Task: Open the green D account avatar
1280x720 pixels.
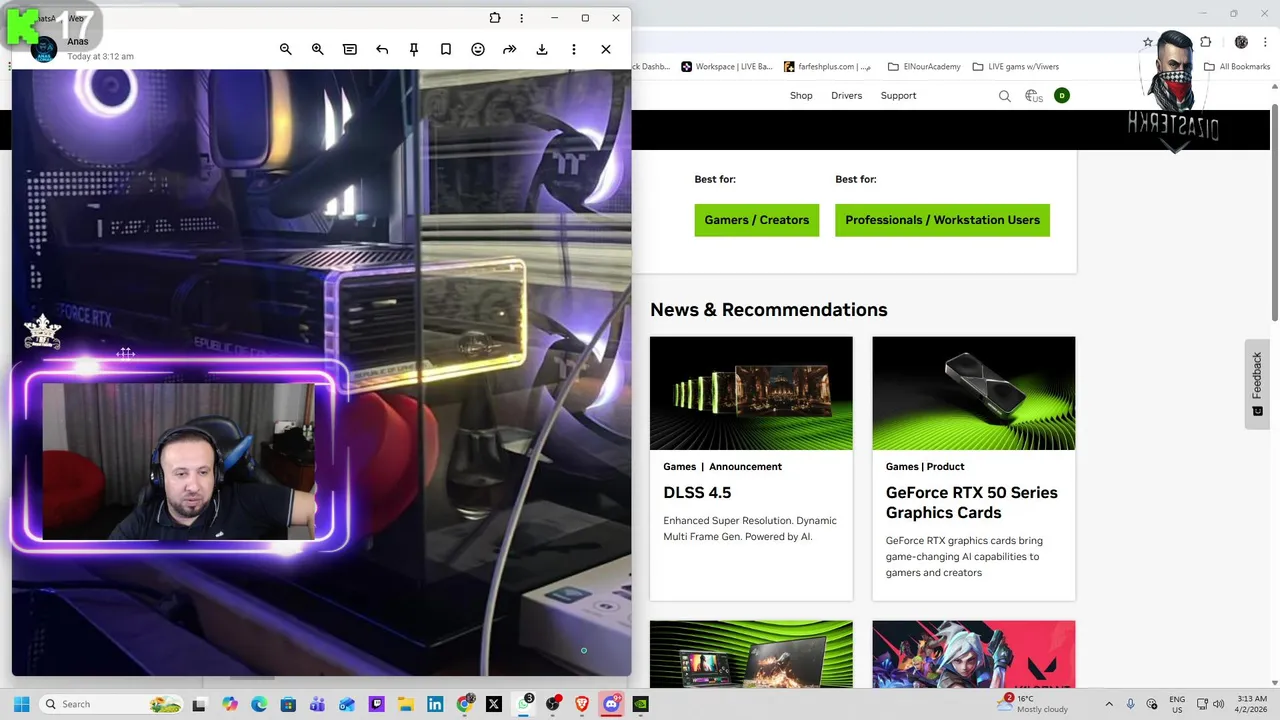Action: (1062, 96)
